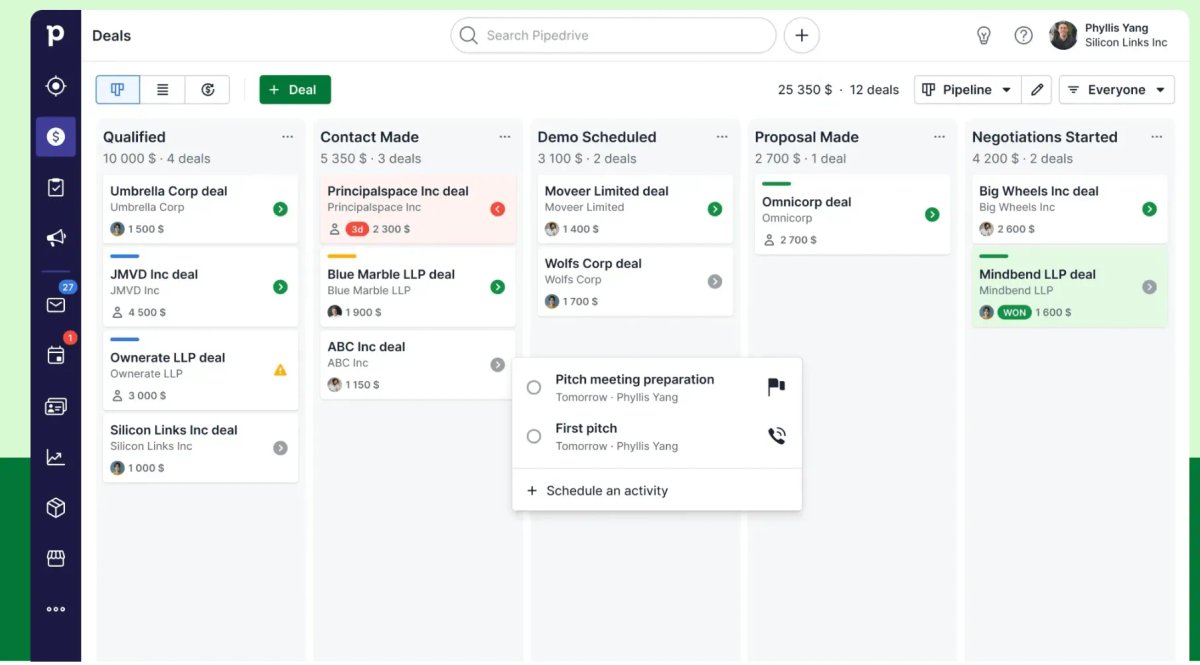Screen dimensions: 1200x665
Task: Click the green add Deal button
Action: click(295, 90)
